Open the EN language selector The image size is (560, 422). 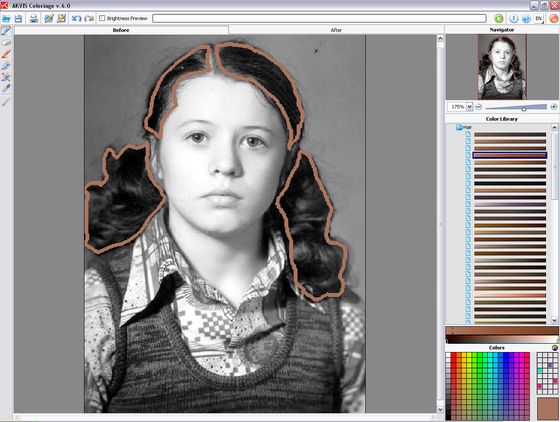pos(539,18)
